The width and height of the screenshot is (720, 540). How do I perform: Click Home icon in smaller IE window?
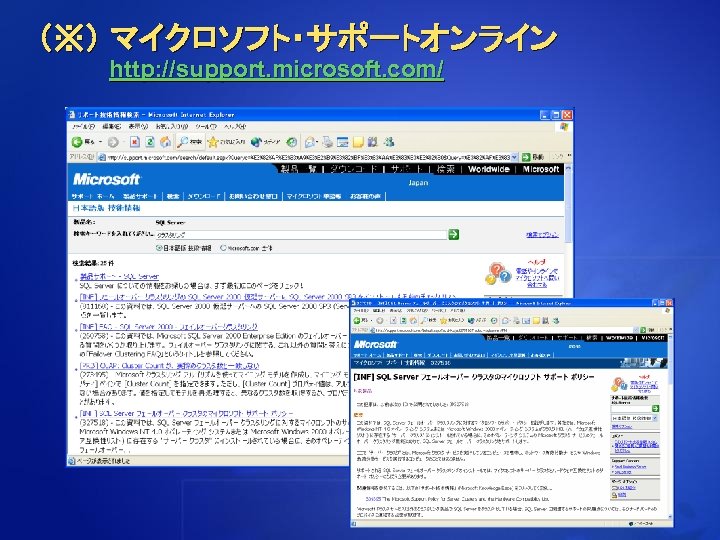413,321
